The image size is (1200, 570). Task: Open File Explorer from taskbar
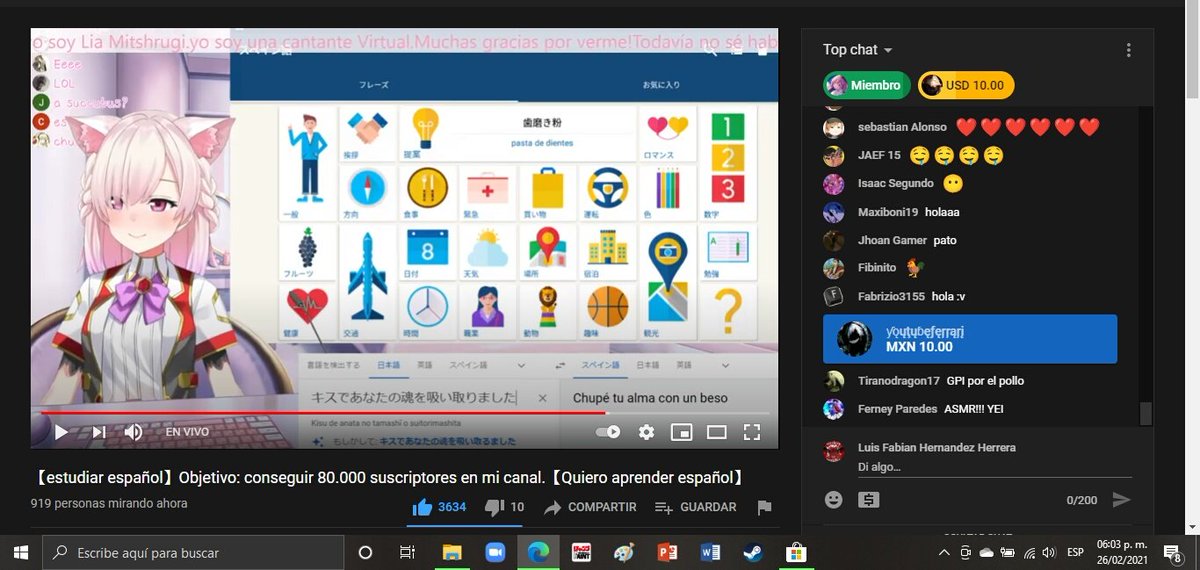[453, 552]
